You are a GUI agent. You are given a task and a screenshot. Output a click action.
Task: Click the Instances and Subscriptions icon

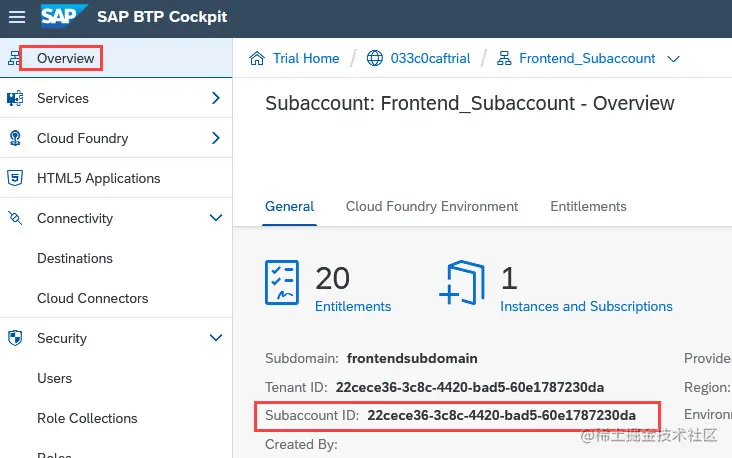point(462,282)
